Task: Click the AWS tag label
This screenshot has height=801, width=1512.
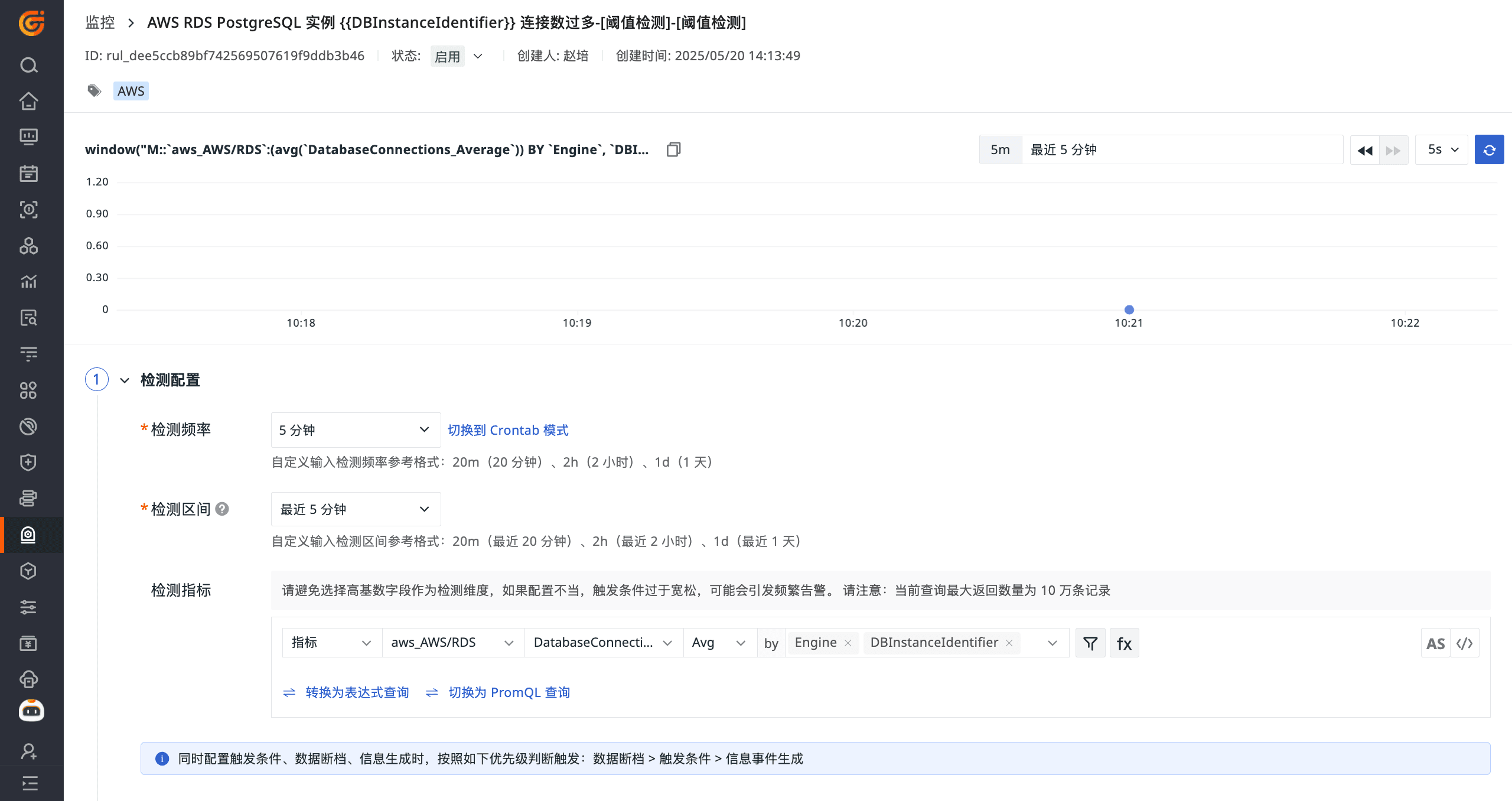Action: 131,91
